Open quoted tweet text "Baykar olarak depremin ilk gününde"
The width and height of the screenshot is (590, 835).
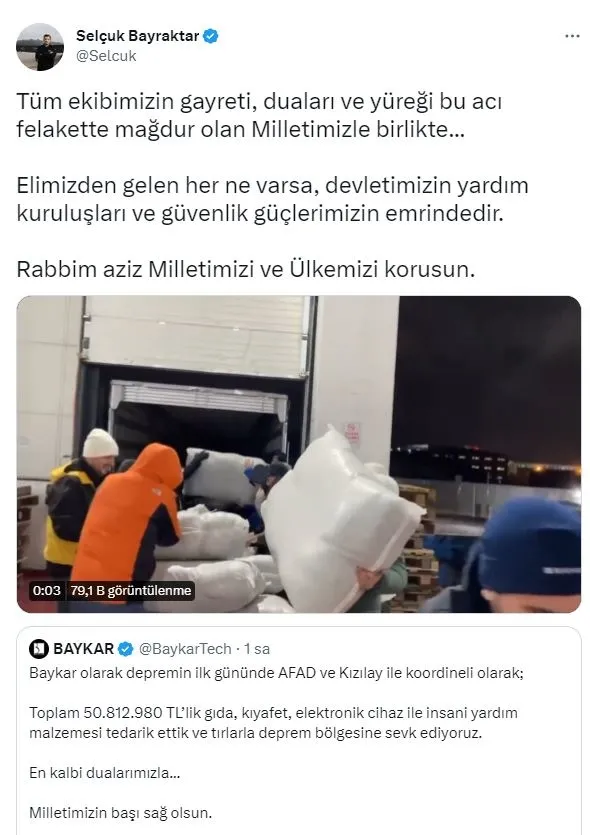[x=276, y=673]
